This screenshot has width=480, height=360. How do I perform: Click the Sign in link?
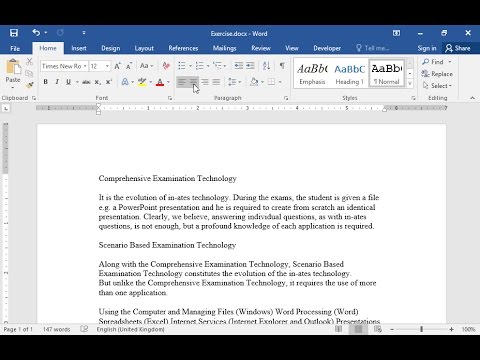[x=427, y=48]
